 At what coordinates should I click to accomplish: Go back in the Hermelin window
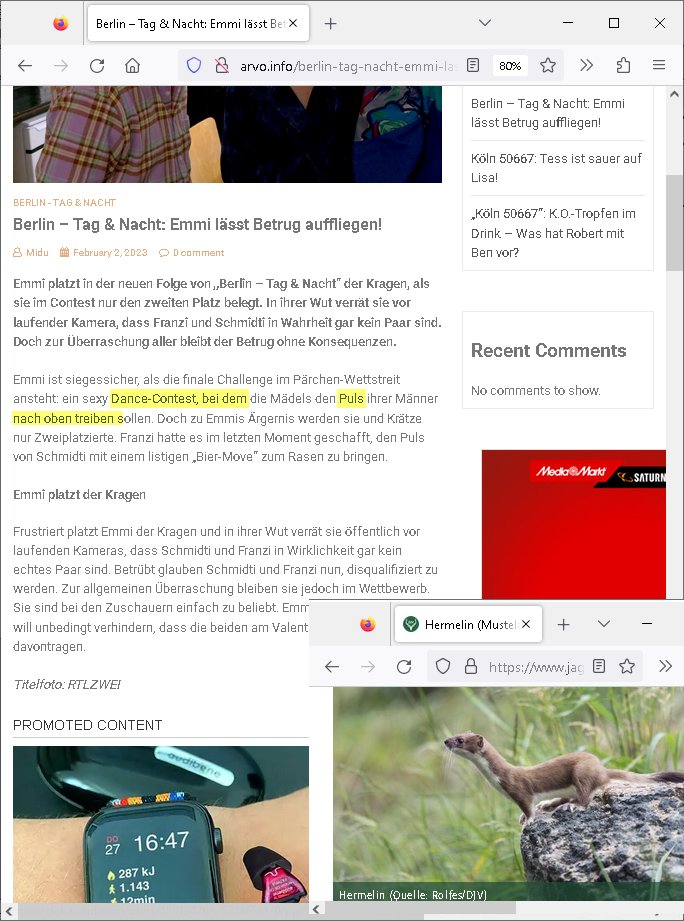point(332,666)
